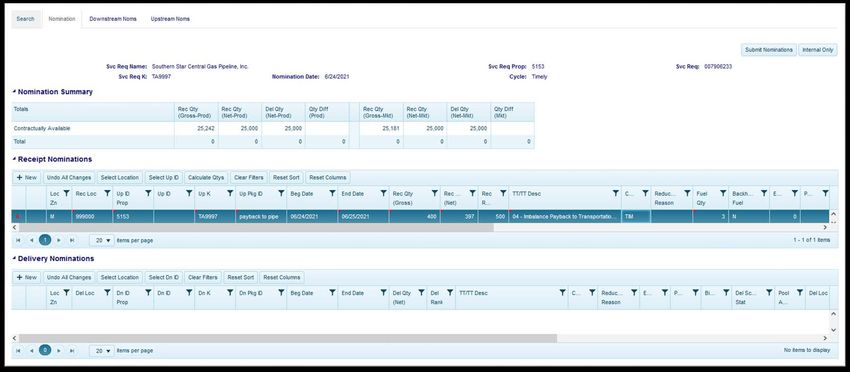850x372 pixels.
Task: Switch to the Search tab
Action: [25, 19]
